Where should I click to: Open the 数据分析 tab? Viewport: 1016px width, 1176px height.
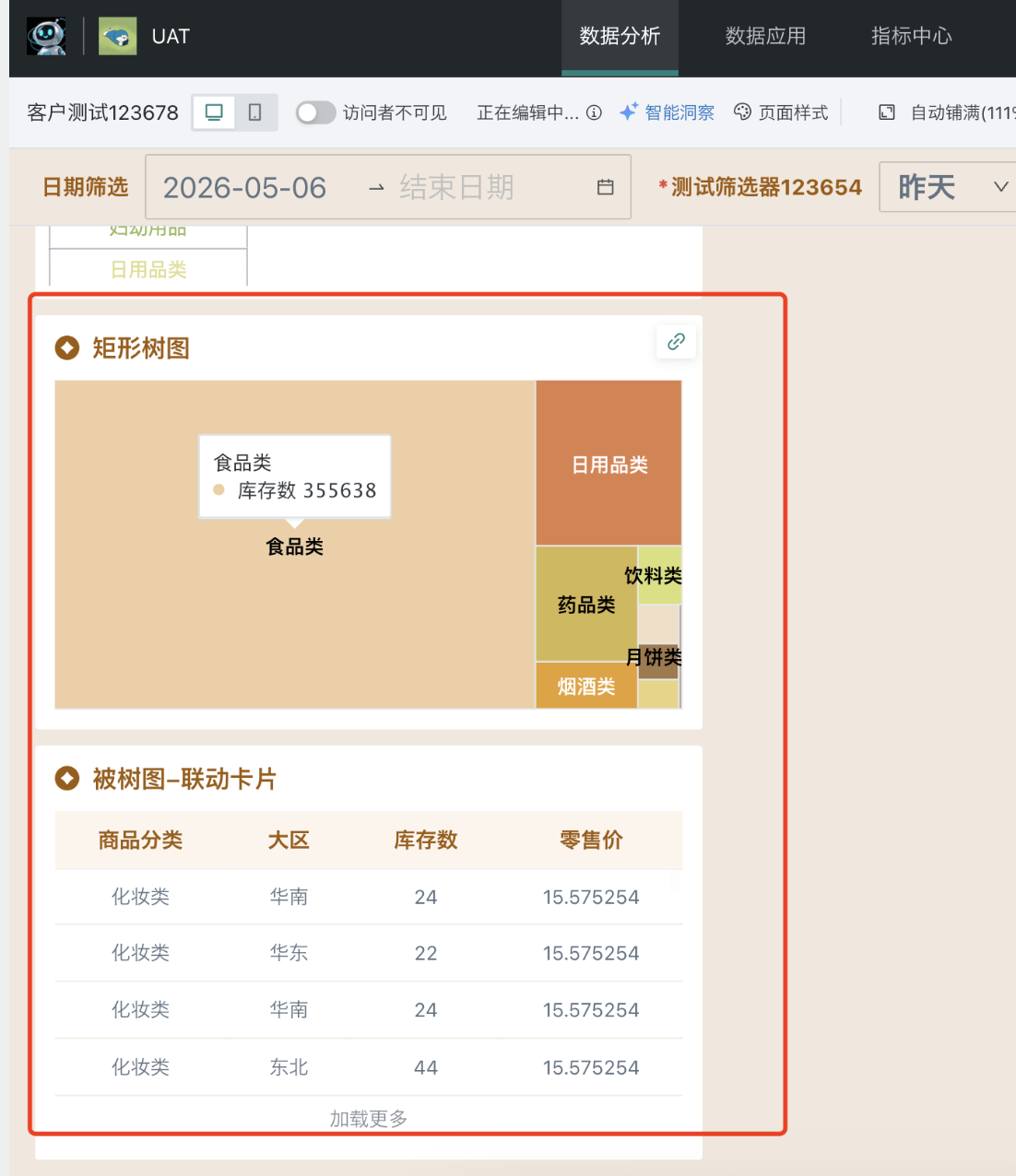[620, 37]
